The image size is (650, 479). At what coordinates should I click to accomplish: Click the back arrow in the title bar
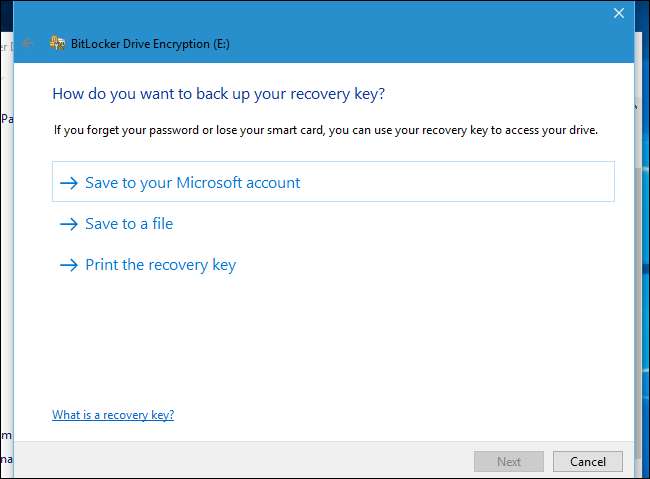tap(28, 43)
